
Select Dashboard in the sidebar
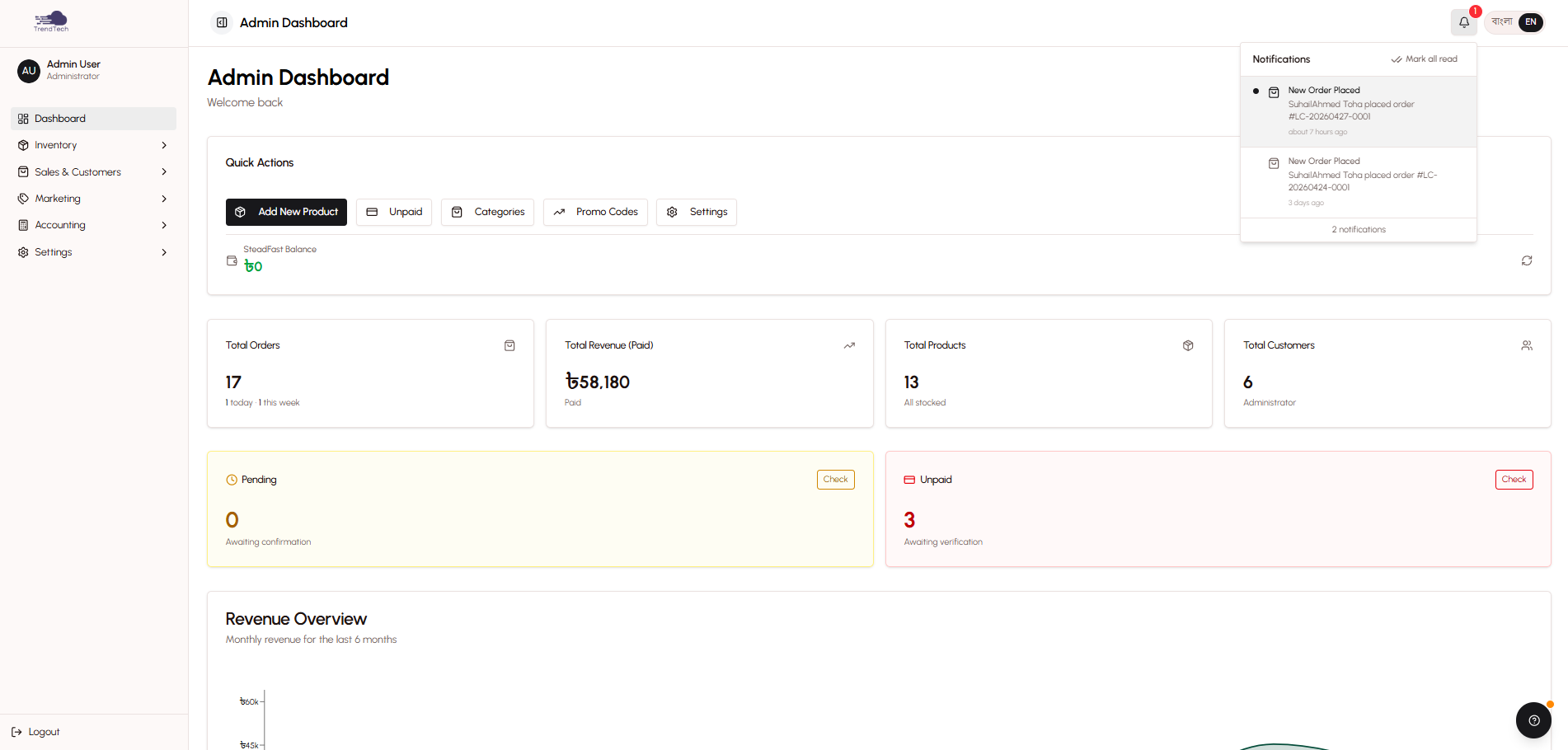[92, 118]
